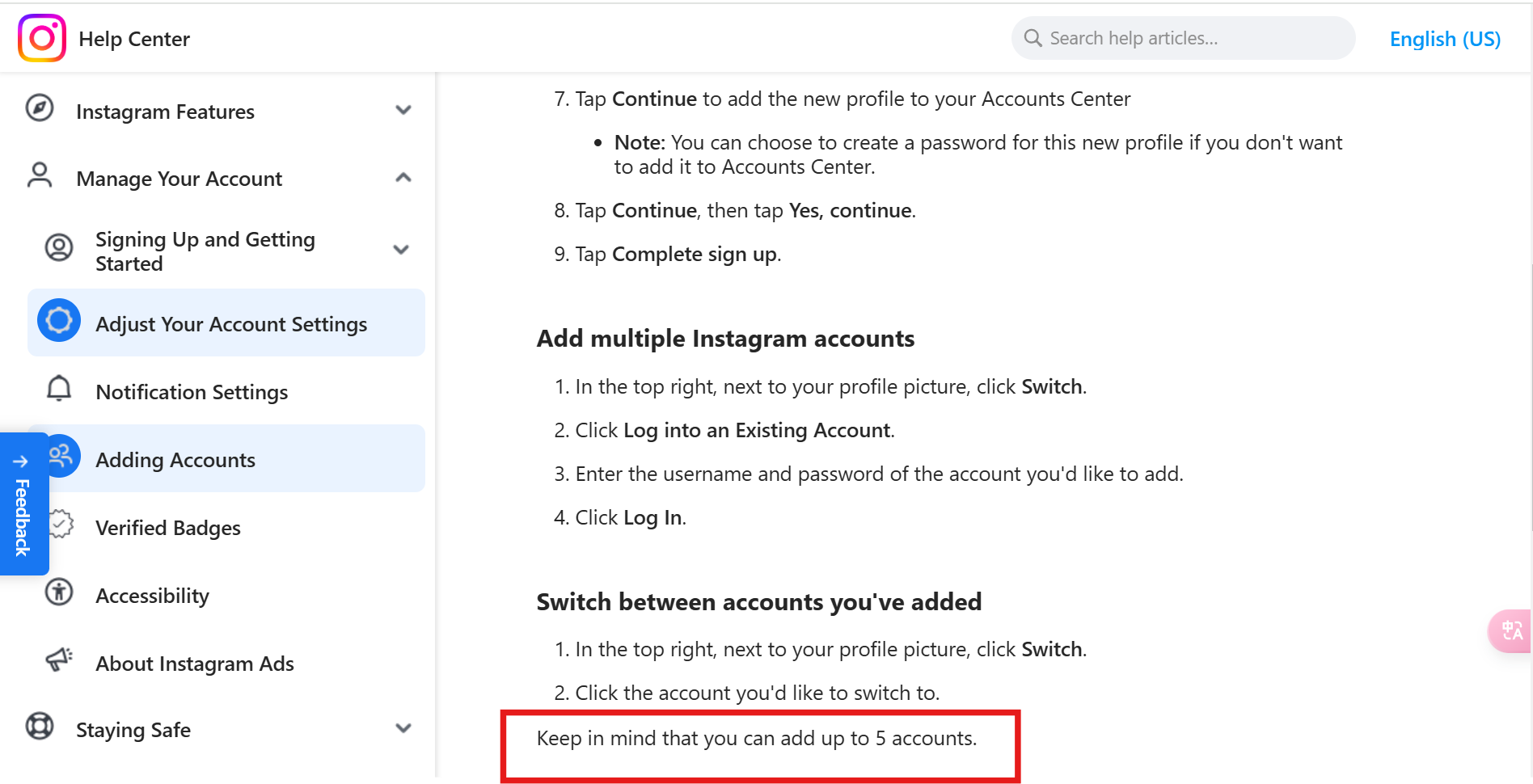Image resolution: width=1533 pixels, height=784 pixels.
Task: Open the translation icon at bottom right
Action: click(1511, 631)
